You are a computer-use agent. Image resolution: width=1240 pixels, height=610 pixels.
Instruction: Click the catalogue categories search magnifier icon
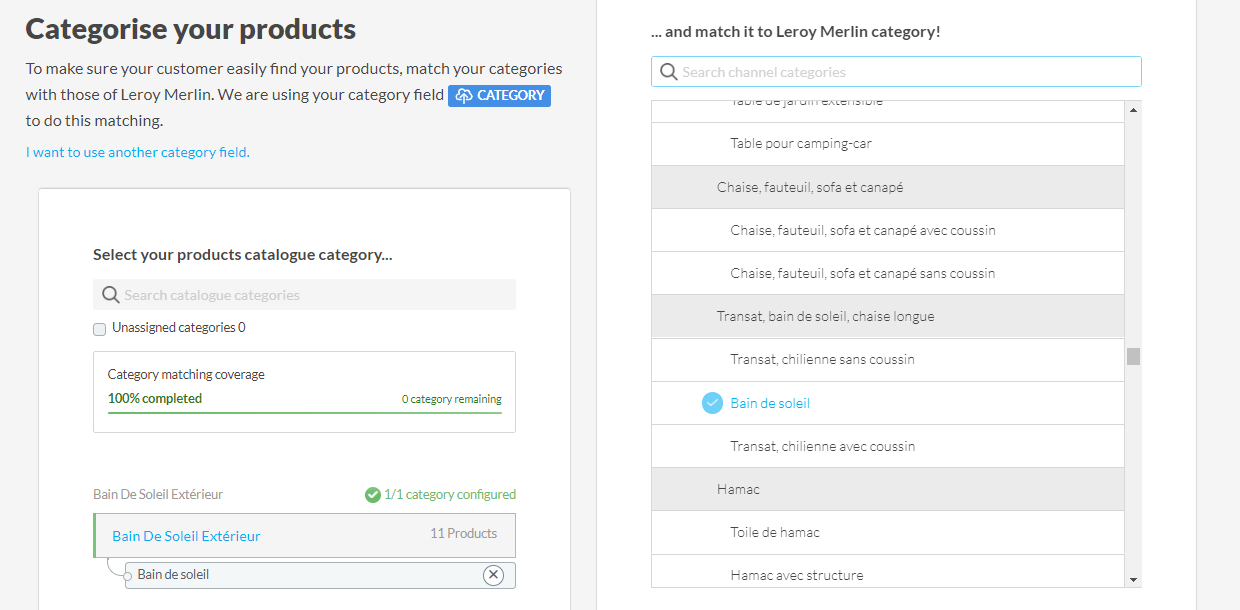click(111, 295)
